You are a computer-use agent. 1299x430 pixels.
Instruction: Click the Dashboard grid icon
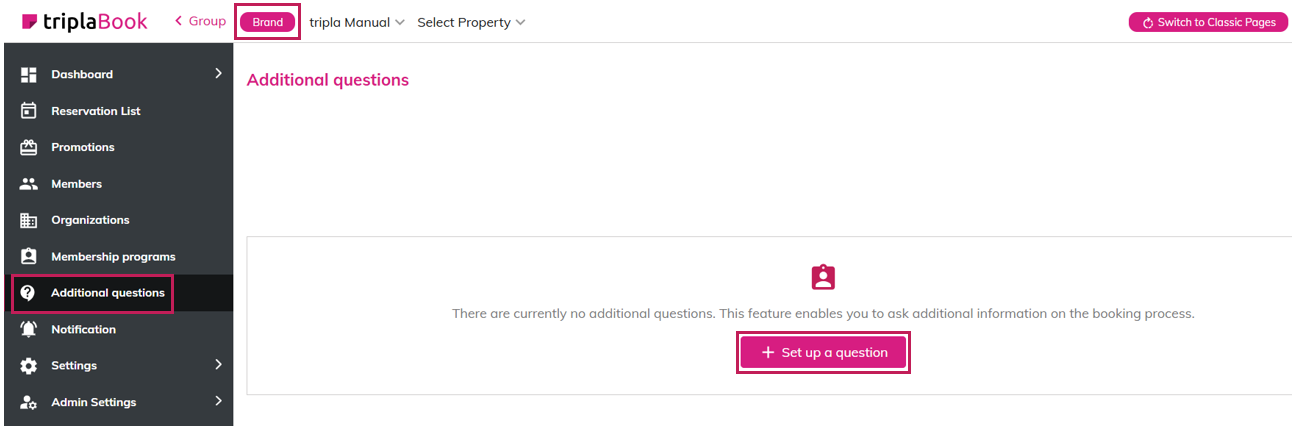[x=29, y=74]
